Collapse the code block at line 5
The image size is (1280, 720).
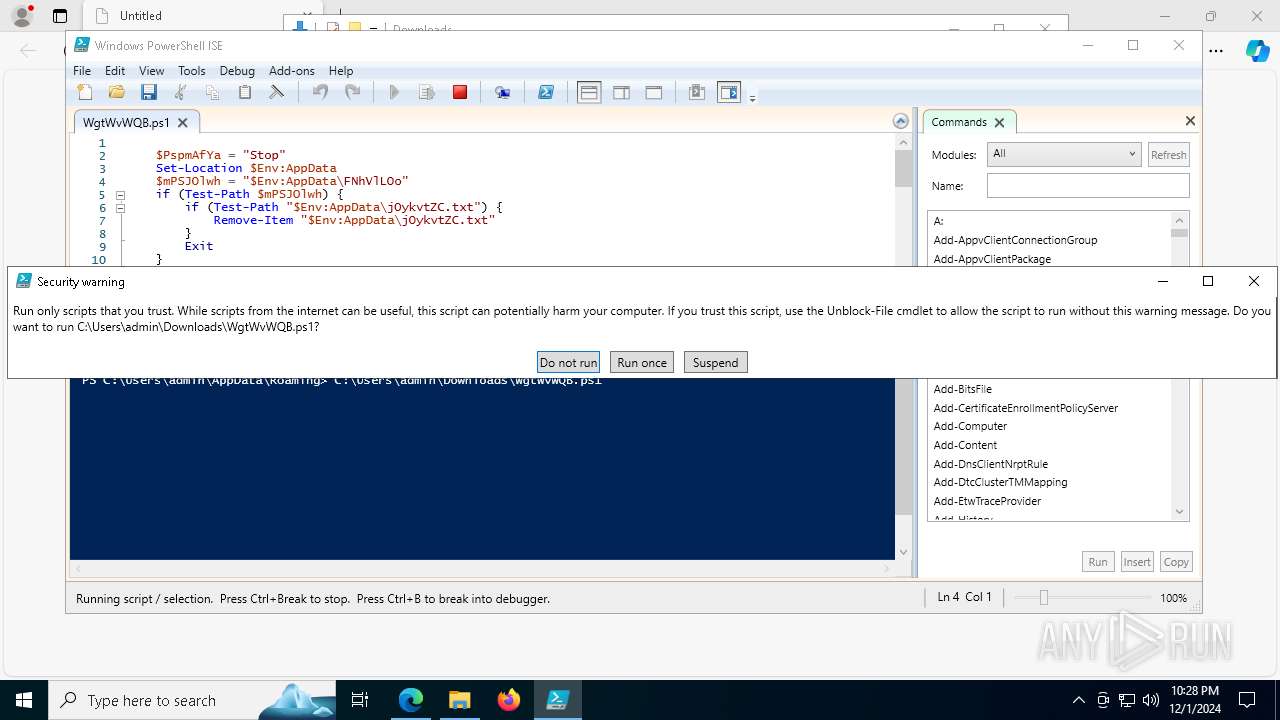(x=120, y=195)
